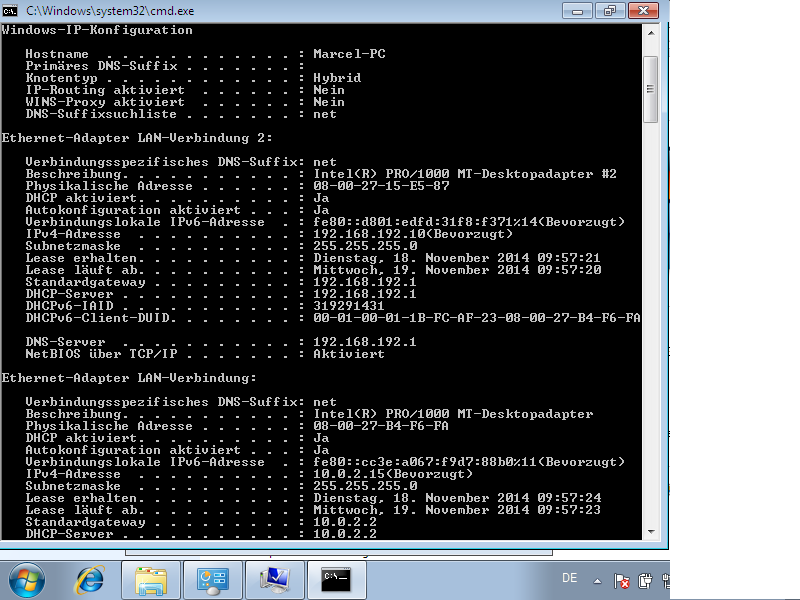Click the IPv6 address fe80::cc3e:a067:f9d7:88b0%11
Screen dimensions: 800x600
(x=424, y=462)
